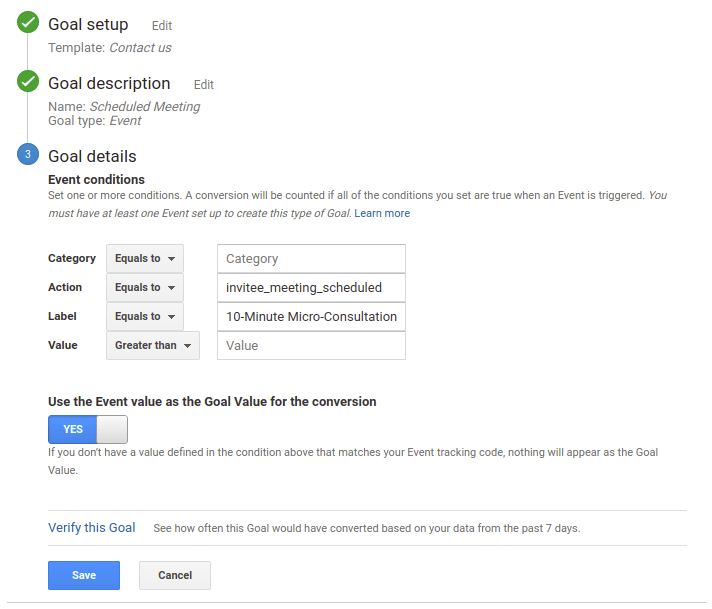Click the green checkmark beside Goal setup
712x609 pixels.
[x=28, y=22]
